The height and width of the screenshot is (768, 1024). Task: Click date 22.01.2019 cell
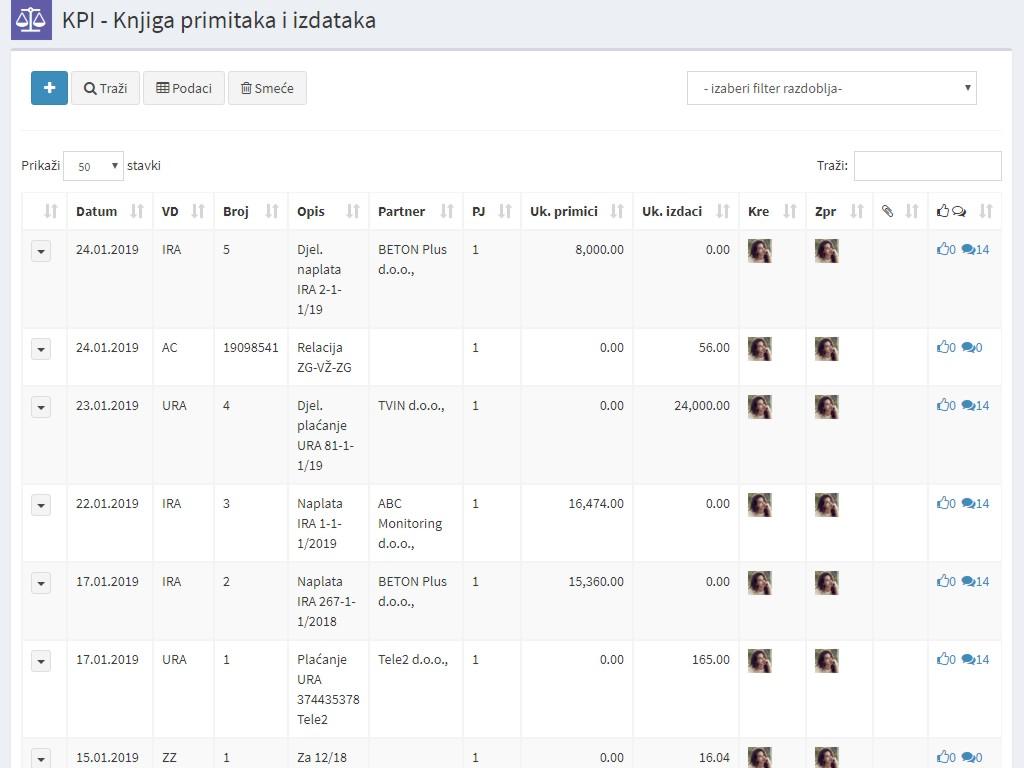pyautogui.click(x=107, y=504)
